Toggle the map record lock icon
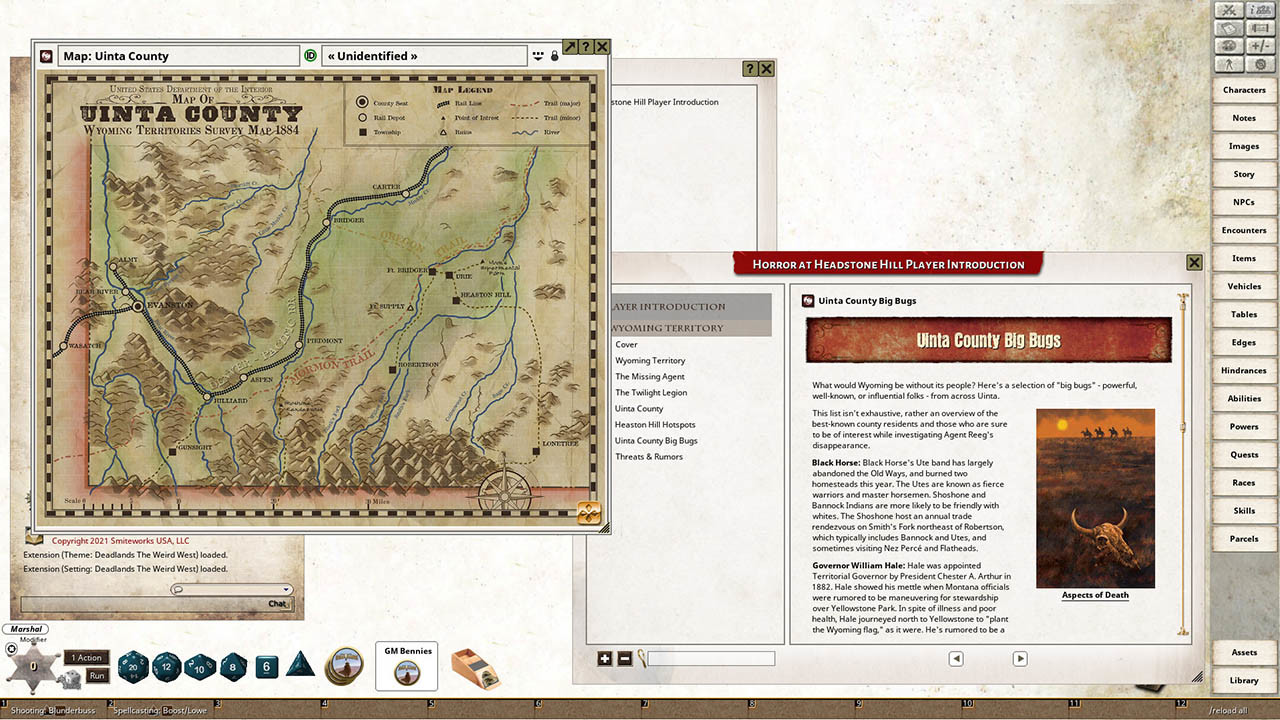Image resolution: width=1280 pixels, height=720 pixels. tap(555, 56)
